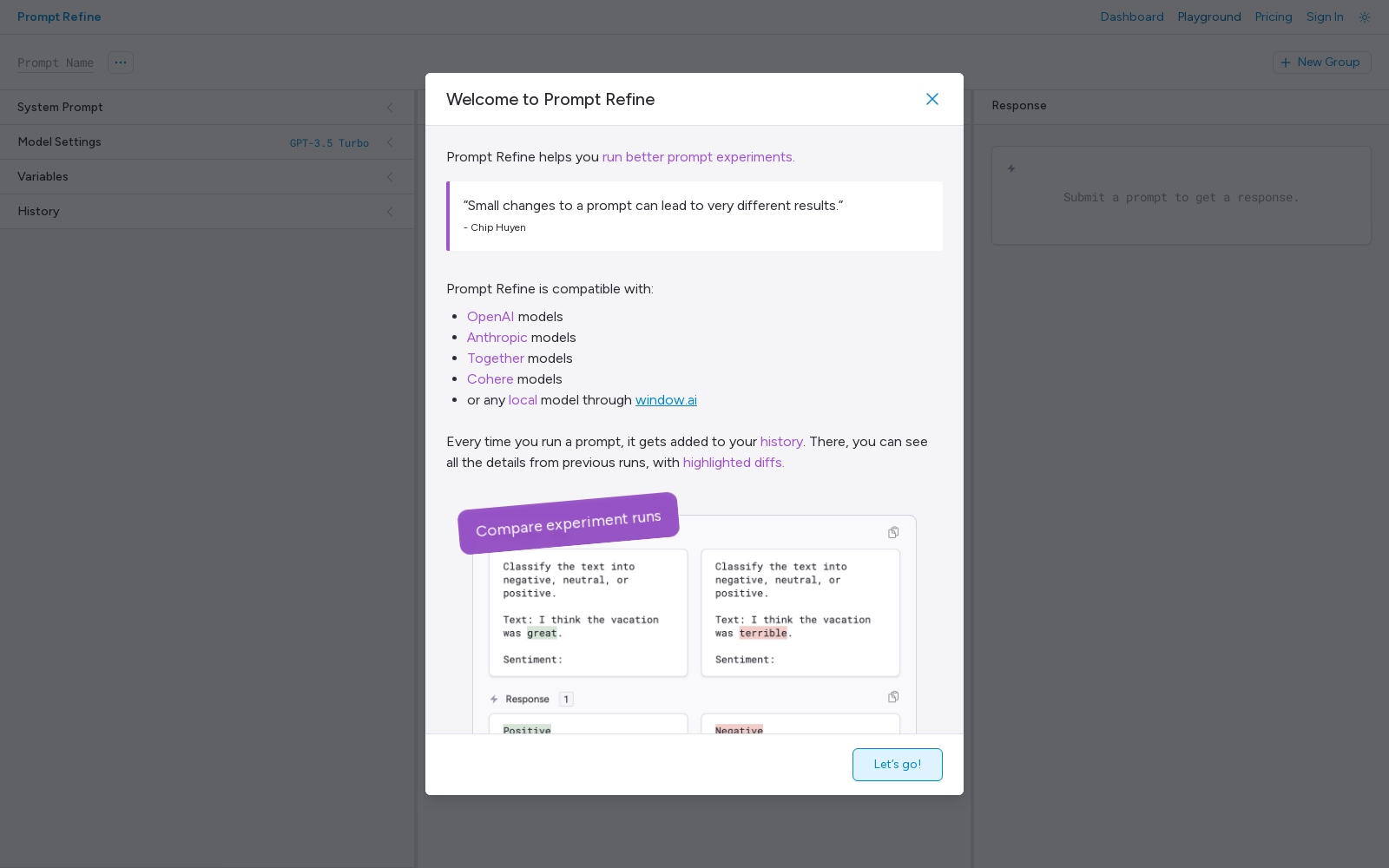The height and width of the screenshot is (868, 1389).
Task: Click the Sign In link
Action: [1325, 17]
